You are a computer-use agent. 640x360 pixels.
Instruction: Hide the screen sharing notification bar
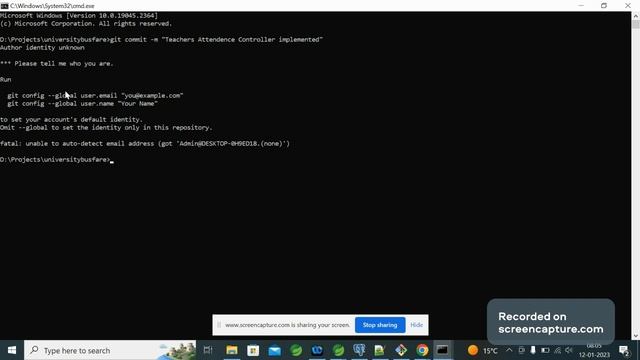(x=416, y=325)
